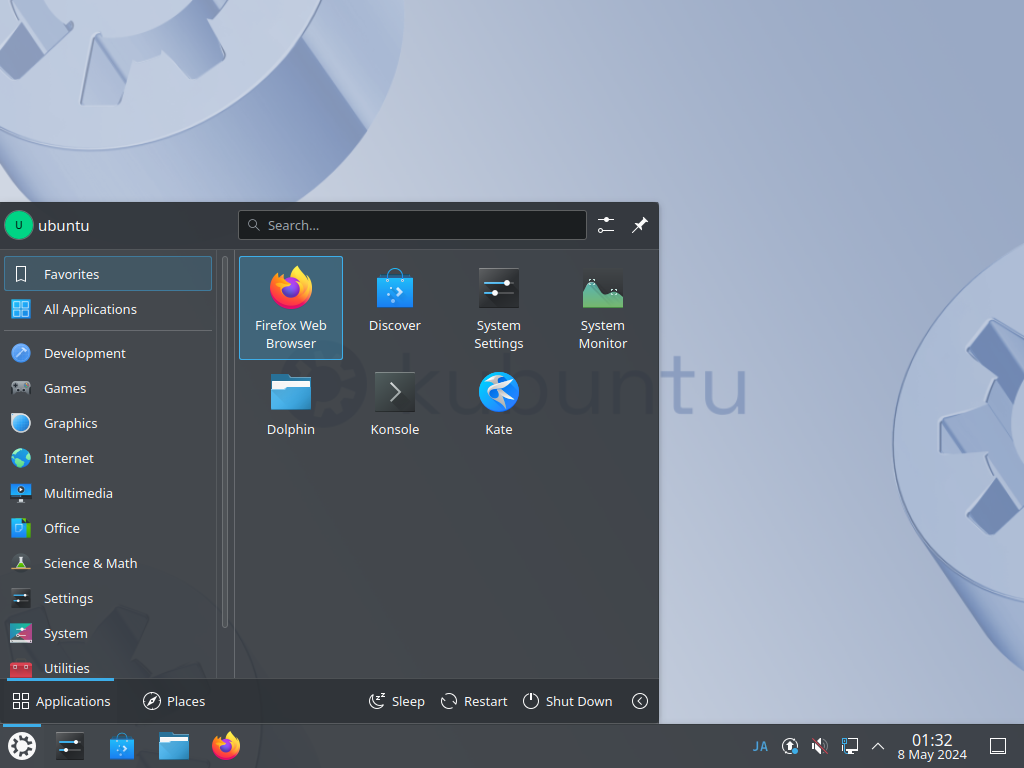Image resolution: width=1024 pixels, height=768 pixels.
Task: Click the Search input field
Action: click(412, 225)
